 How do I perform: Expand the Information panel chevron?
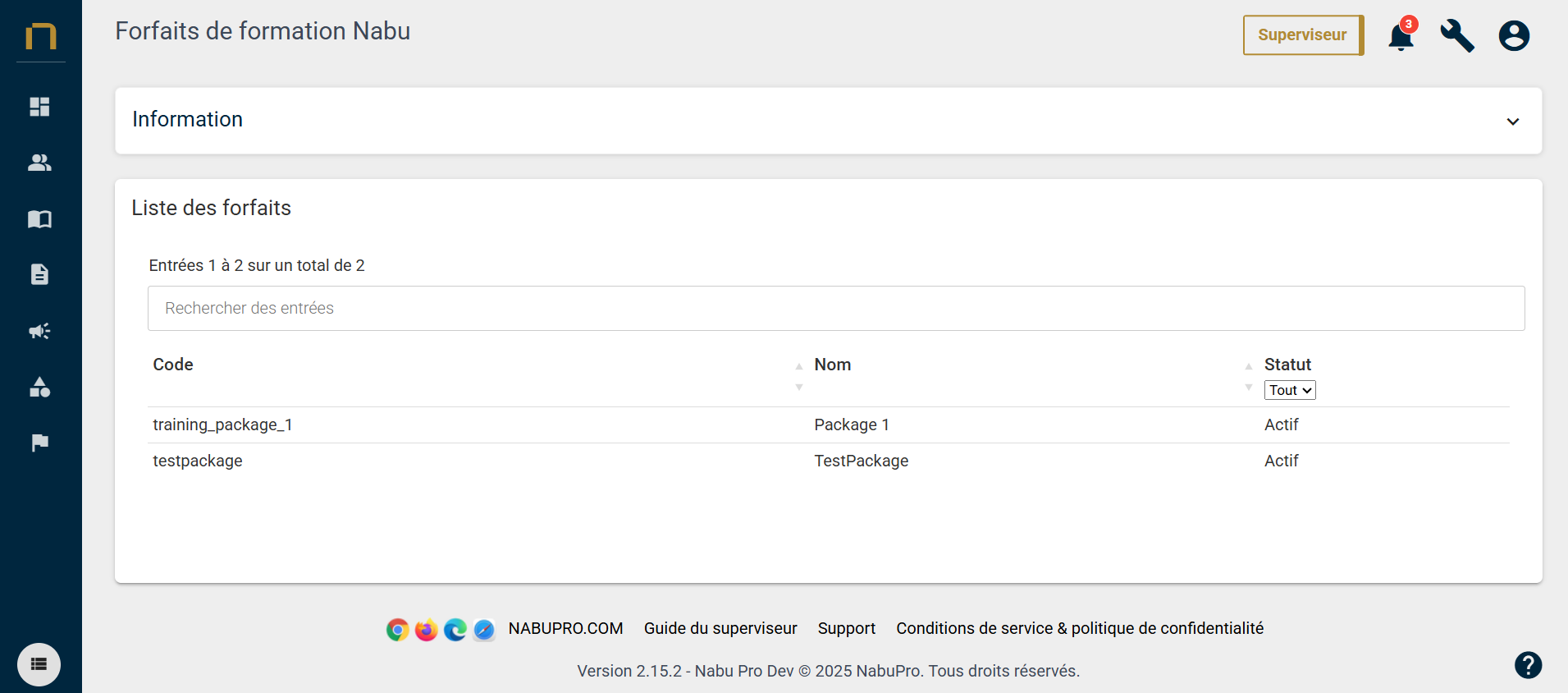pyautogui.click(x=1513, y=122)
